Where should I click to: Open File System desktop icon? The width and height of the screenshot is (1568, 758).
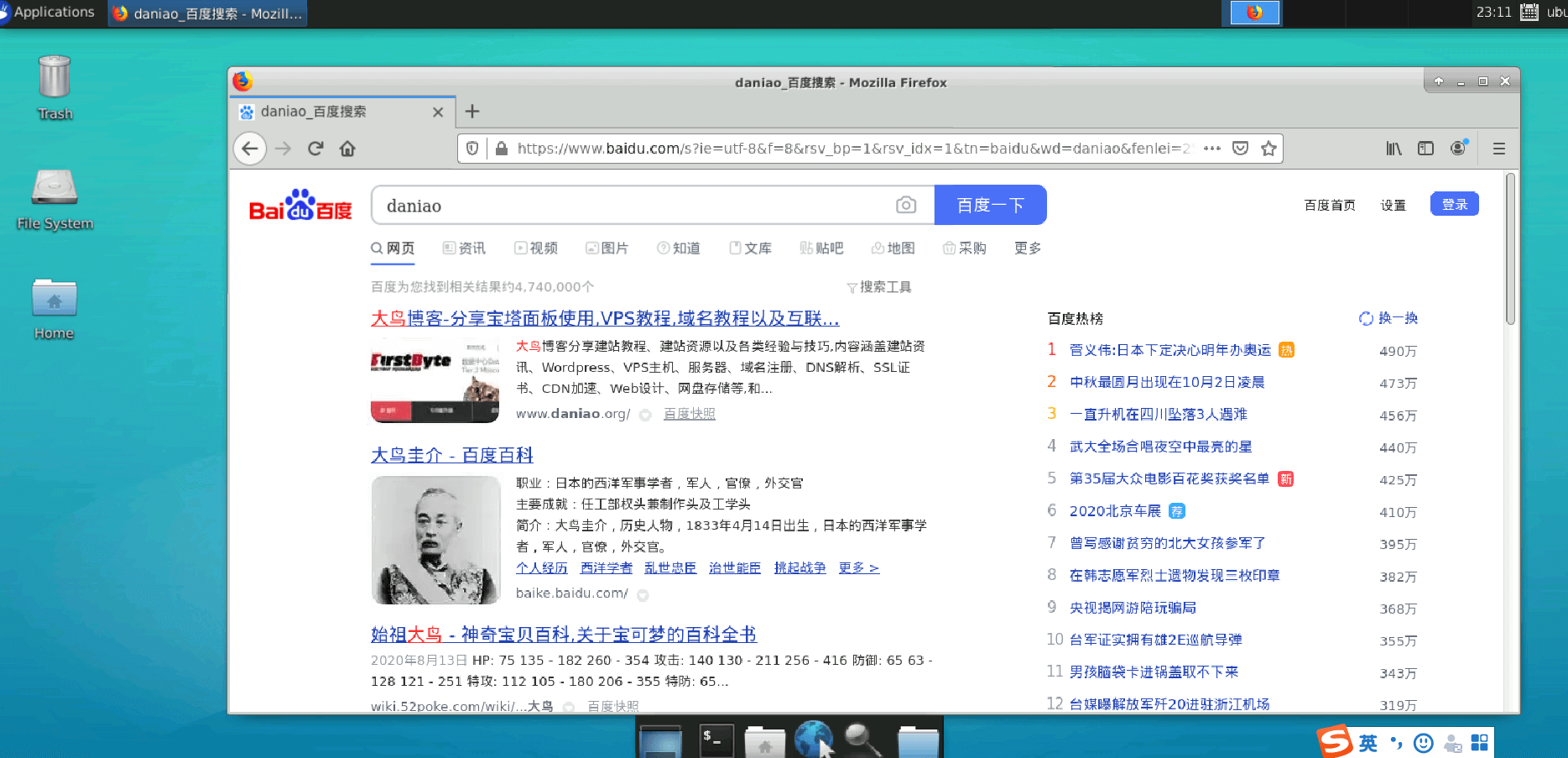click(x=55, y=199)
